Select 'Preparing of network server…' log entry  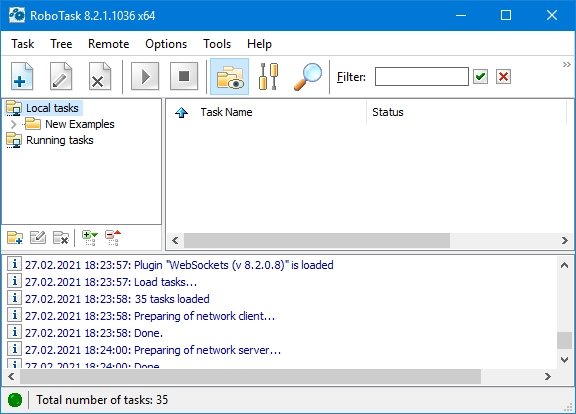tap(153, 350)
